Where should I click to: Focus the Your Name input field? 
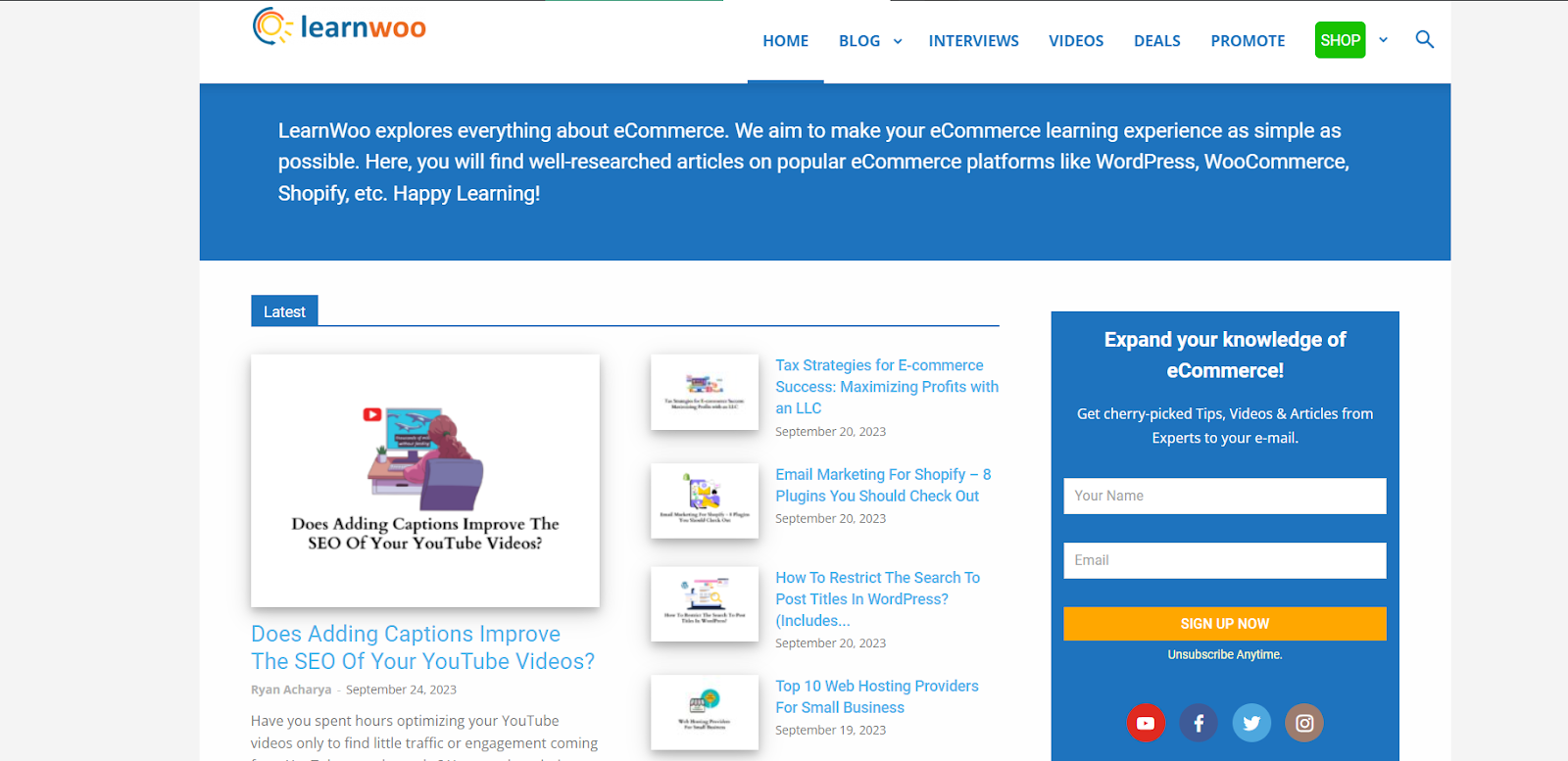pos(1225,496)
